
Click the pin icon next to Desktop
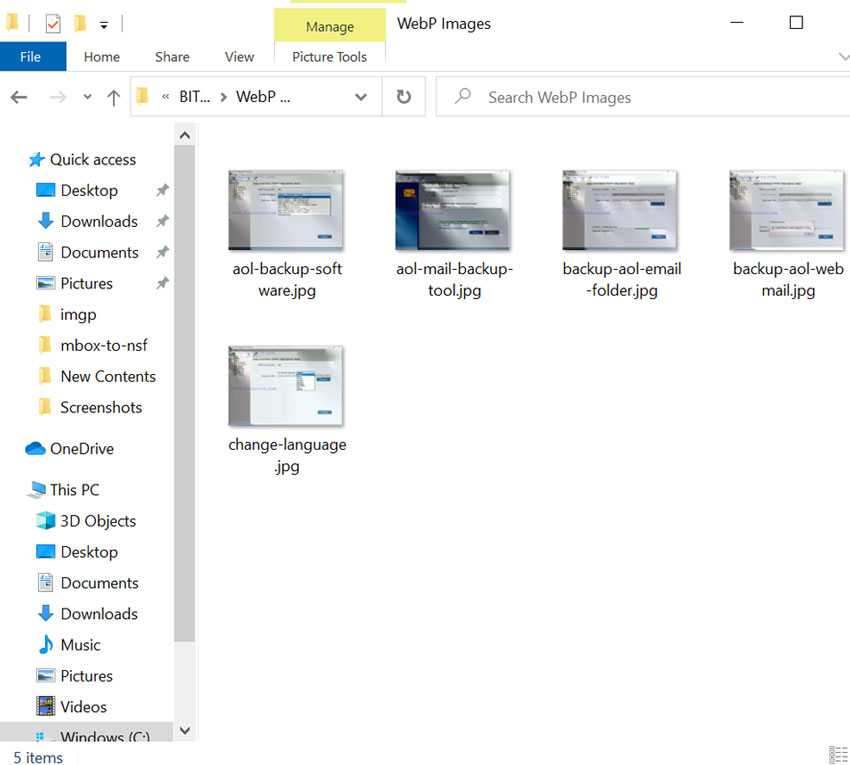tap(162, 190)
